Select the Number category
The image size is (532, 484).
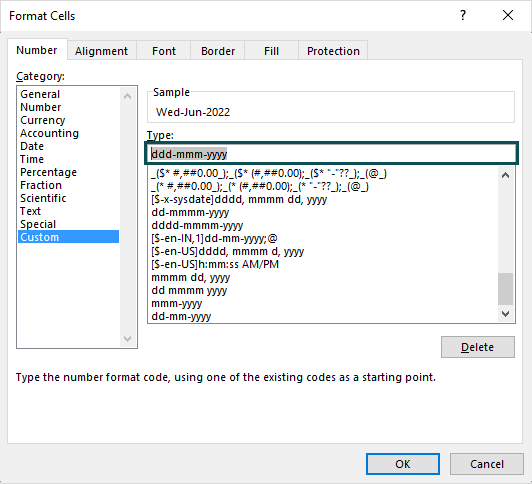click(x=69, y=107)
